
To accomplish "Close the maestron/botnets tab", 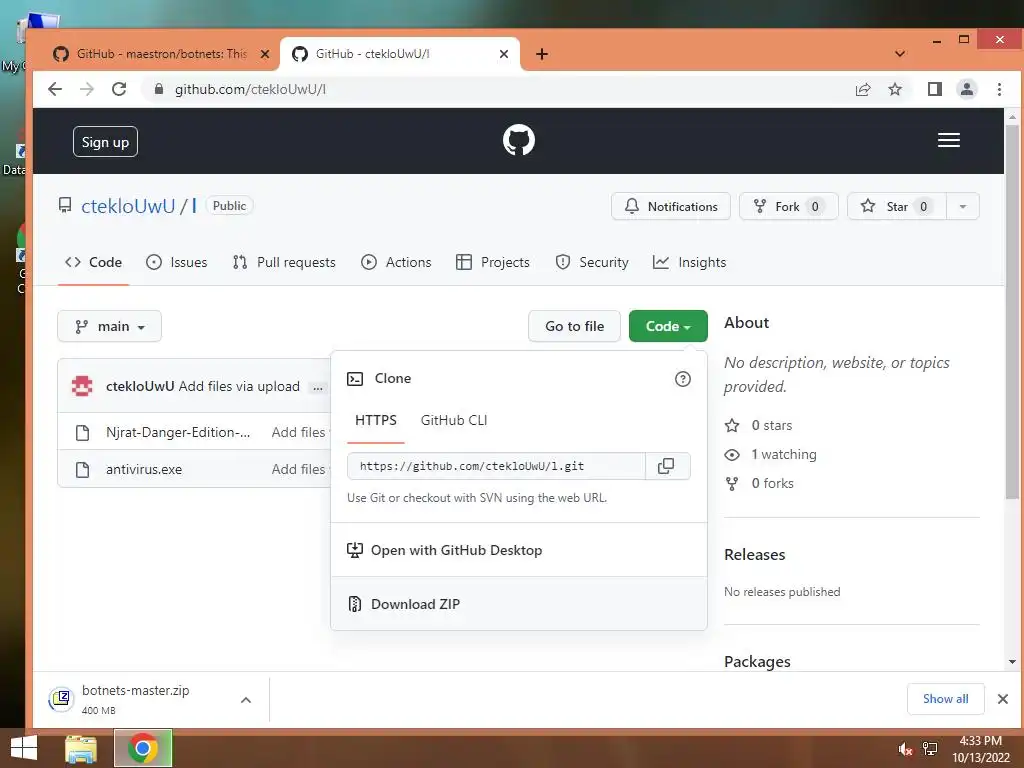I will (x=264, y=54).
